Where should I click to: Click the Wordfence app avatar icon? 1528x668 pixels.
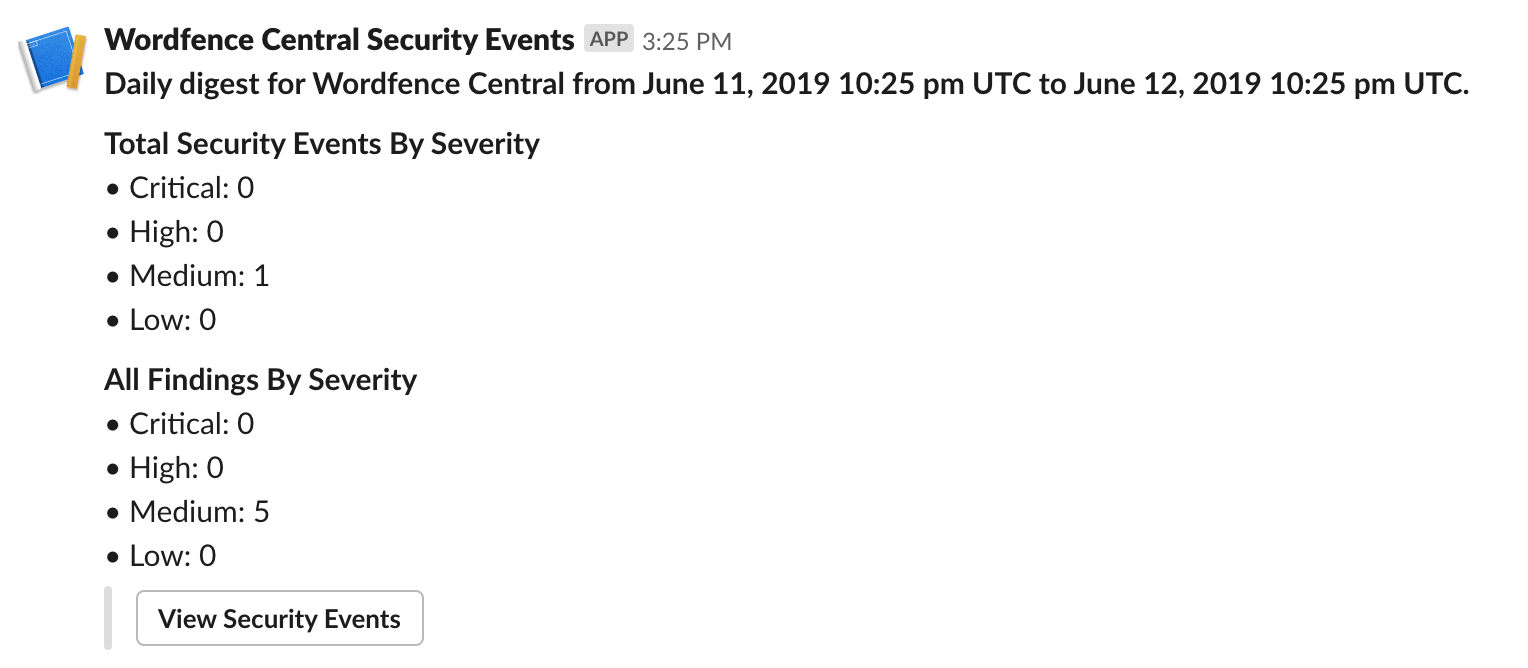coord(52,60)
